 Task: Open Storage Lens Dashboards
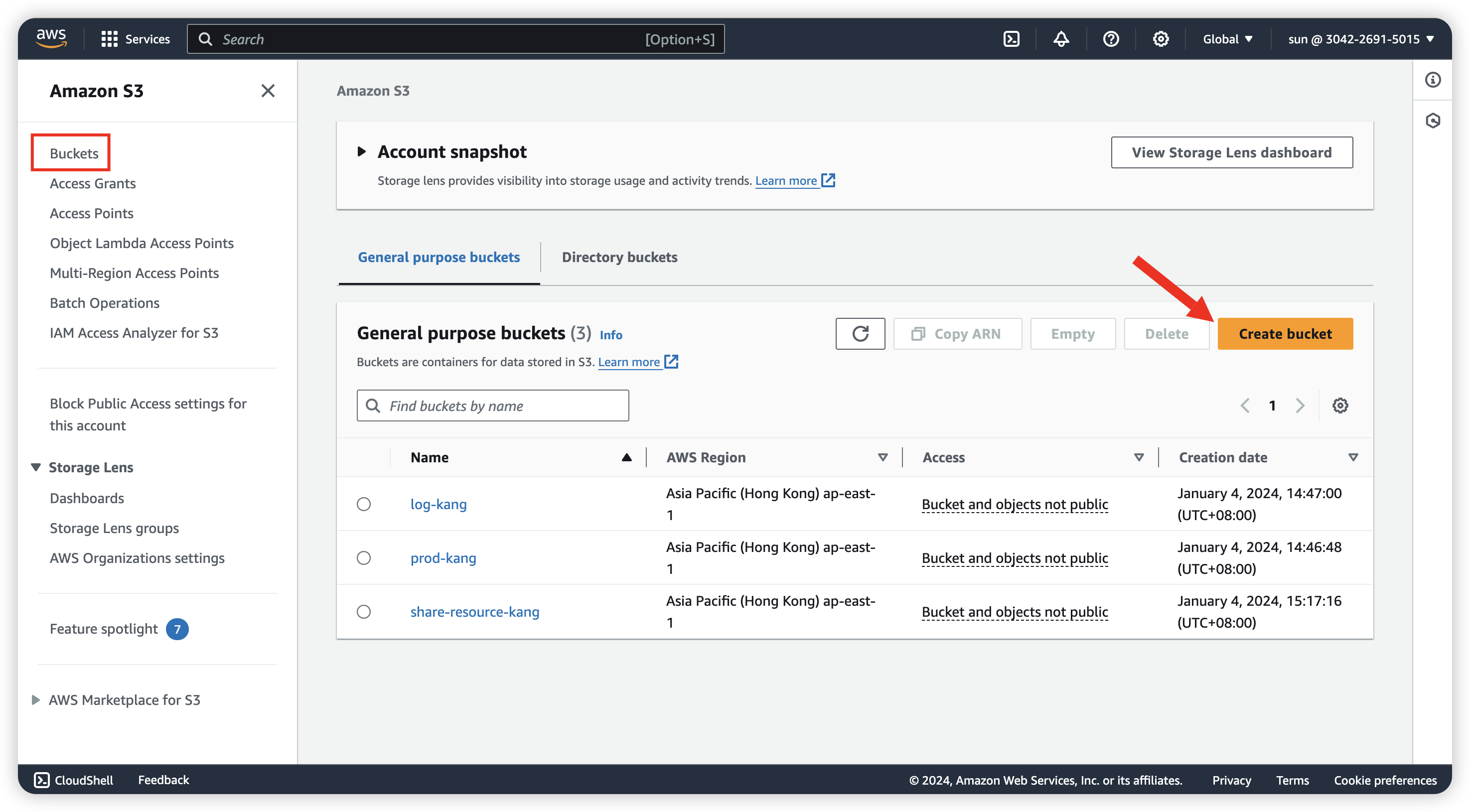pyautogui.click(x=87, y=498)
